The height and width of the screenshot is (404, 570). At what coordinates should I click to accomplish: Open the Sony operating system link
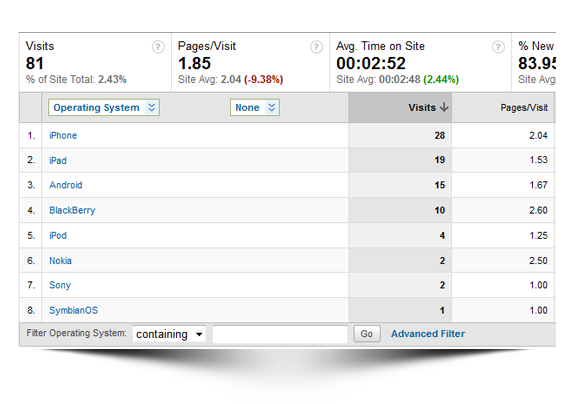(x=60, y=285)
